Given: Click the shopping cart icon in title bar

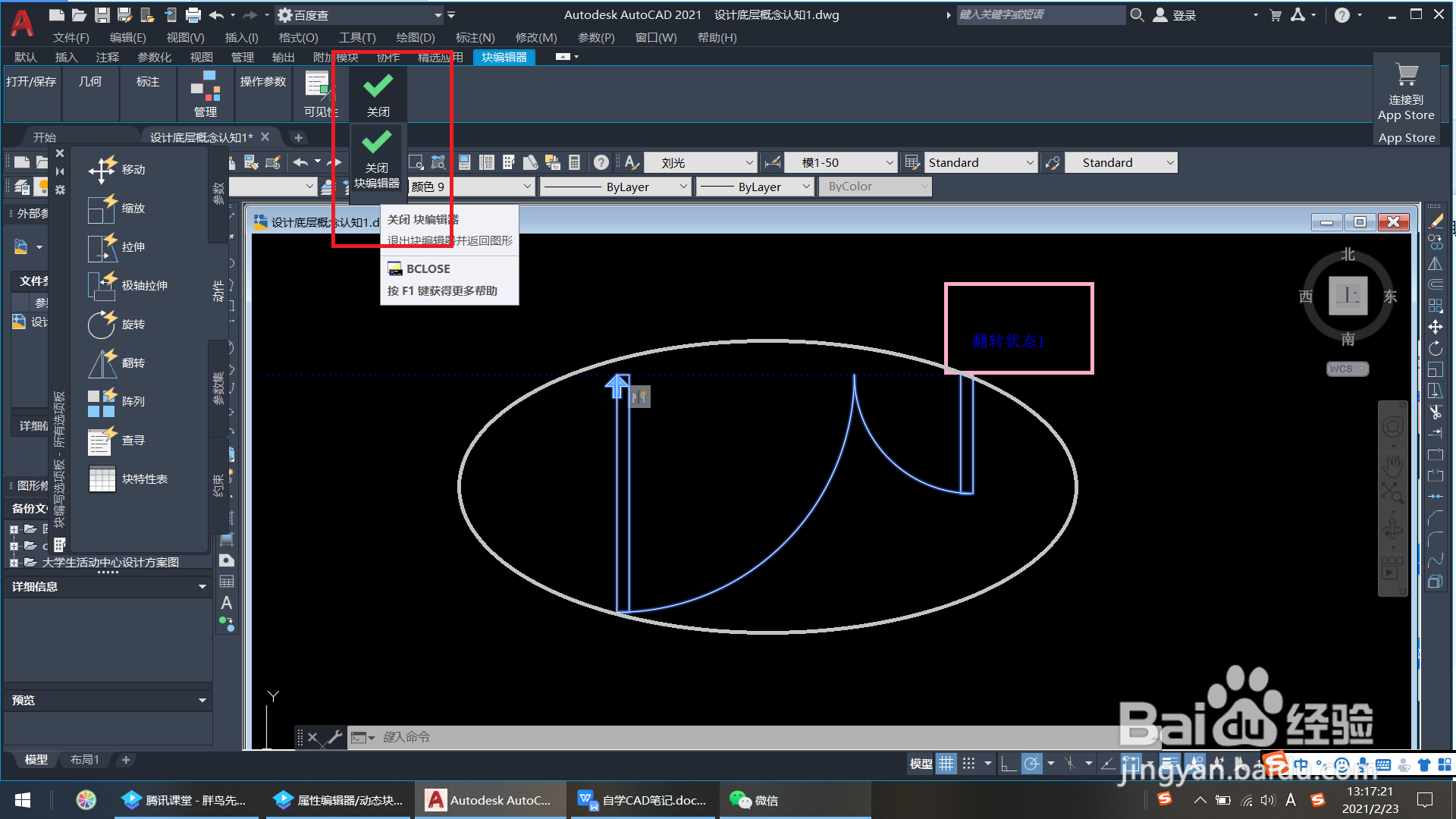Looking at the screenshot, I should (1276, 14).
